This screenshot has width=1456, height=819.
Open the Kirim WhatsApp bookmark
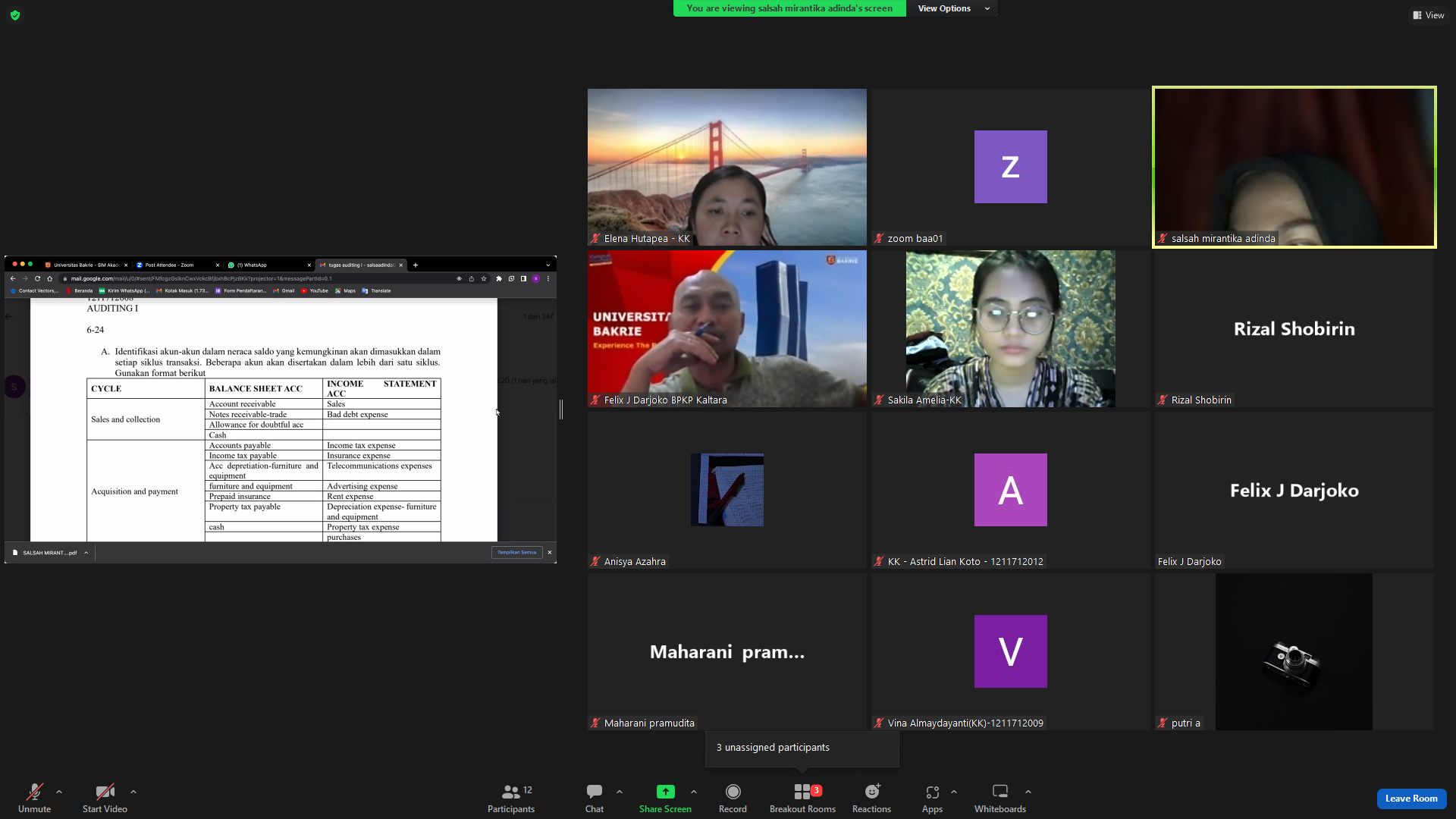point(124,290)
